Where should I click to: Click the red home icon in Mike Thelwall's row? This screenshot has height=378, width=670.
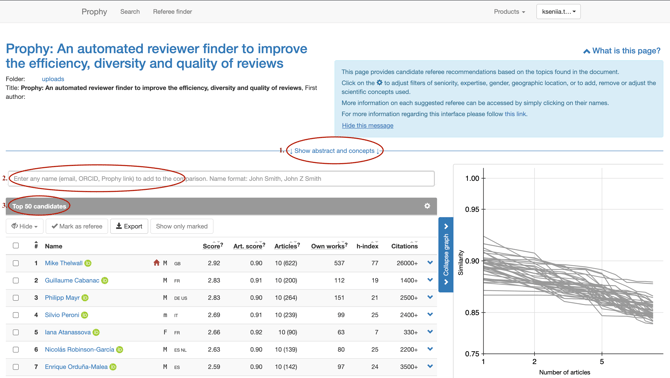156,263
